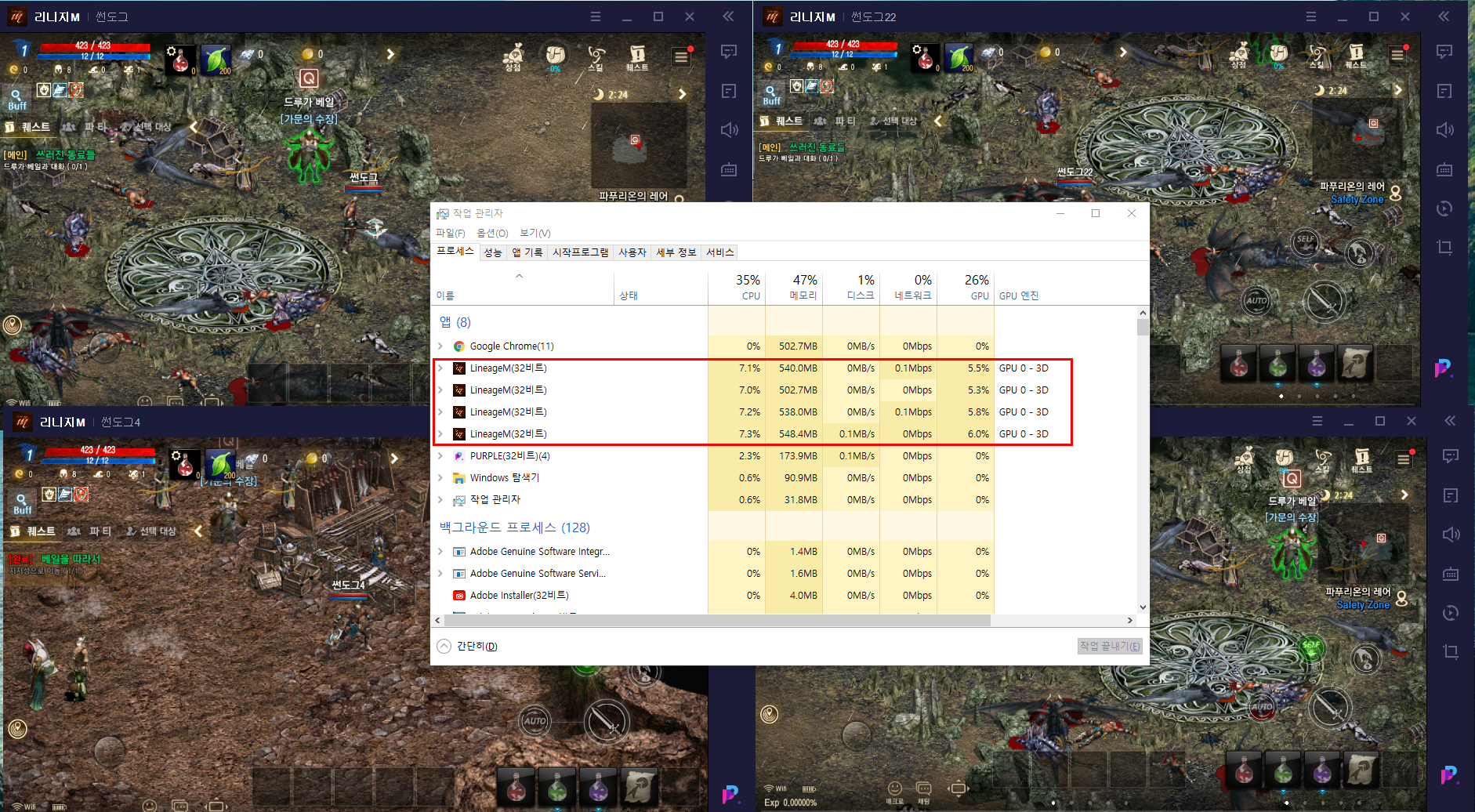Viewport: 1475px width, 812px height.
Task: Select 파 티 tab in 썬도그4 window
Action: pyautogui.click(x=90, y=531)
